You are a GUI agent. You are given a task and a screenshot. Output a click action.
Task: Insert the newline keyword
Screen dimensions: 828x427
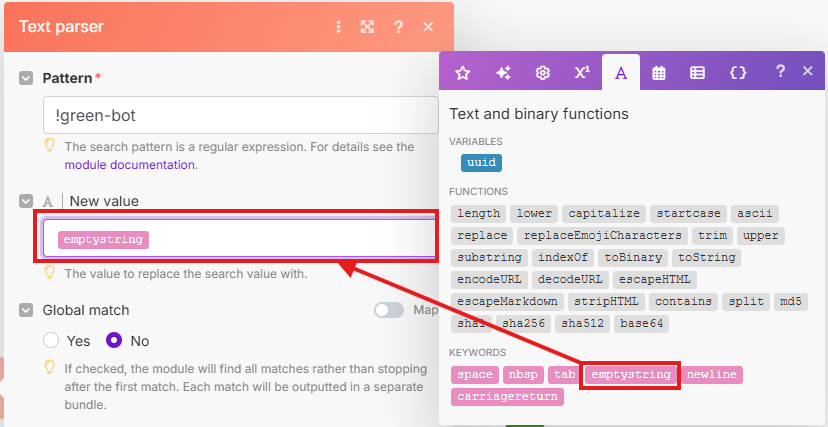(x=712, y=374)
